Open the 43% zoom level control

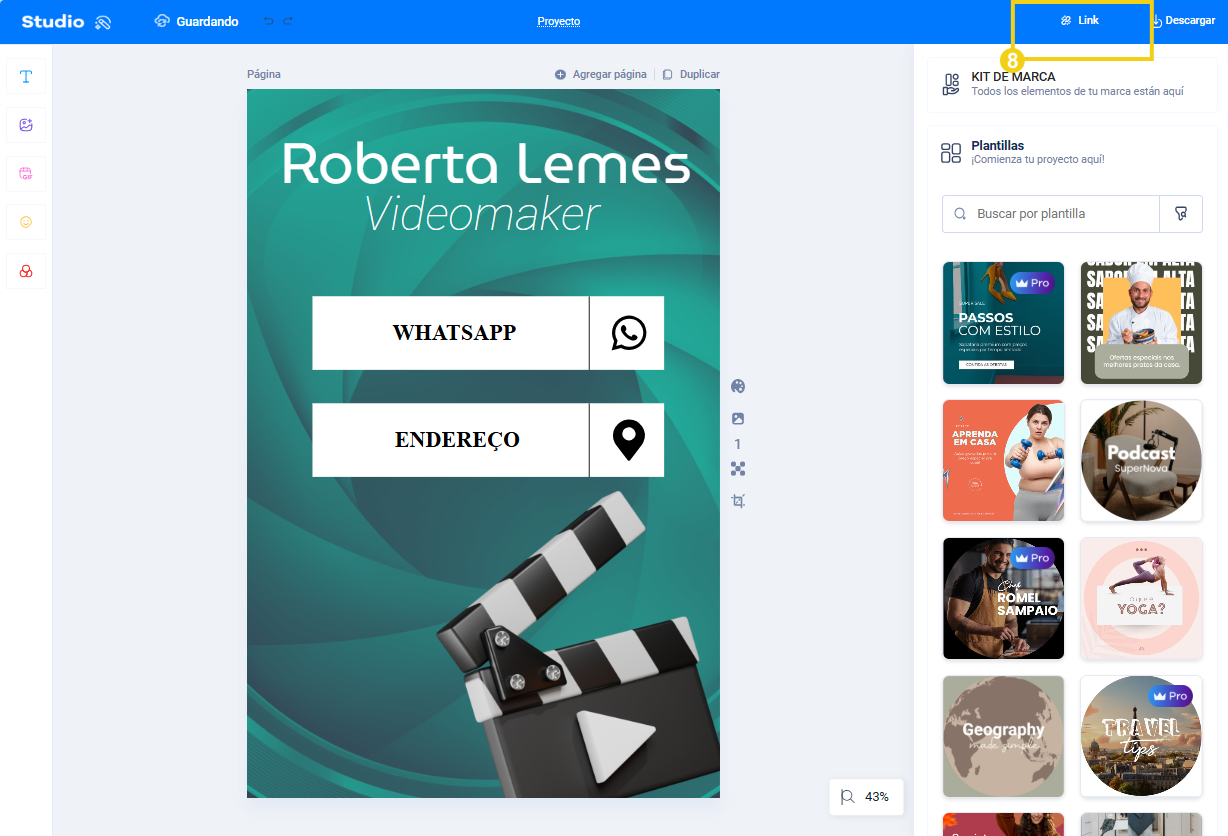point(866,797)
